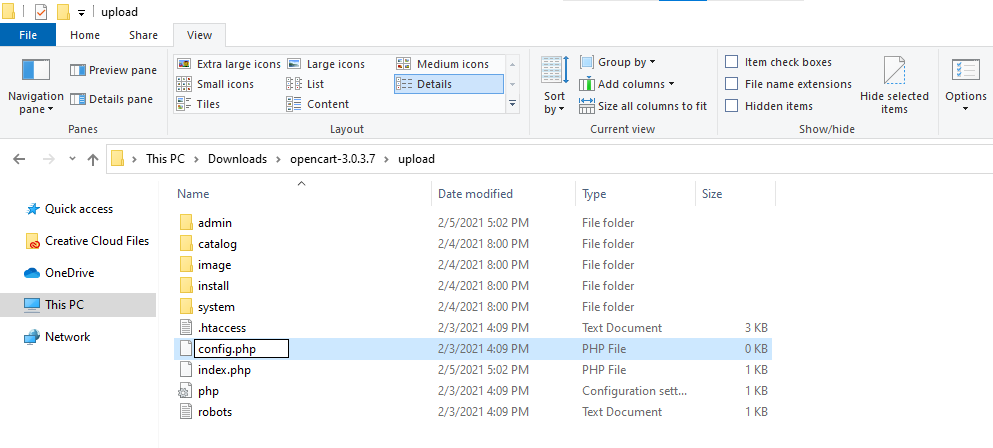This screenshot has width=993, height=448.
Task: Open Add columns dropdown
Action: click(635, 84)
